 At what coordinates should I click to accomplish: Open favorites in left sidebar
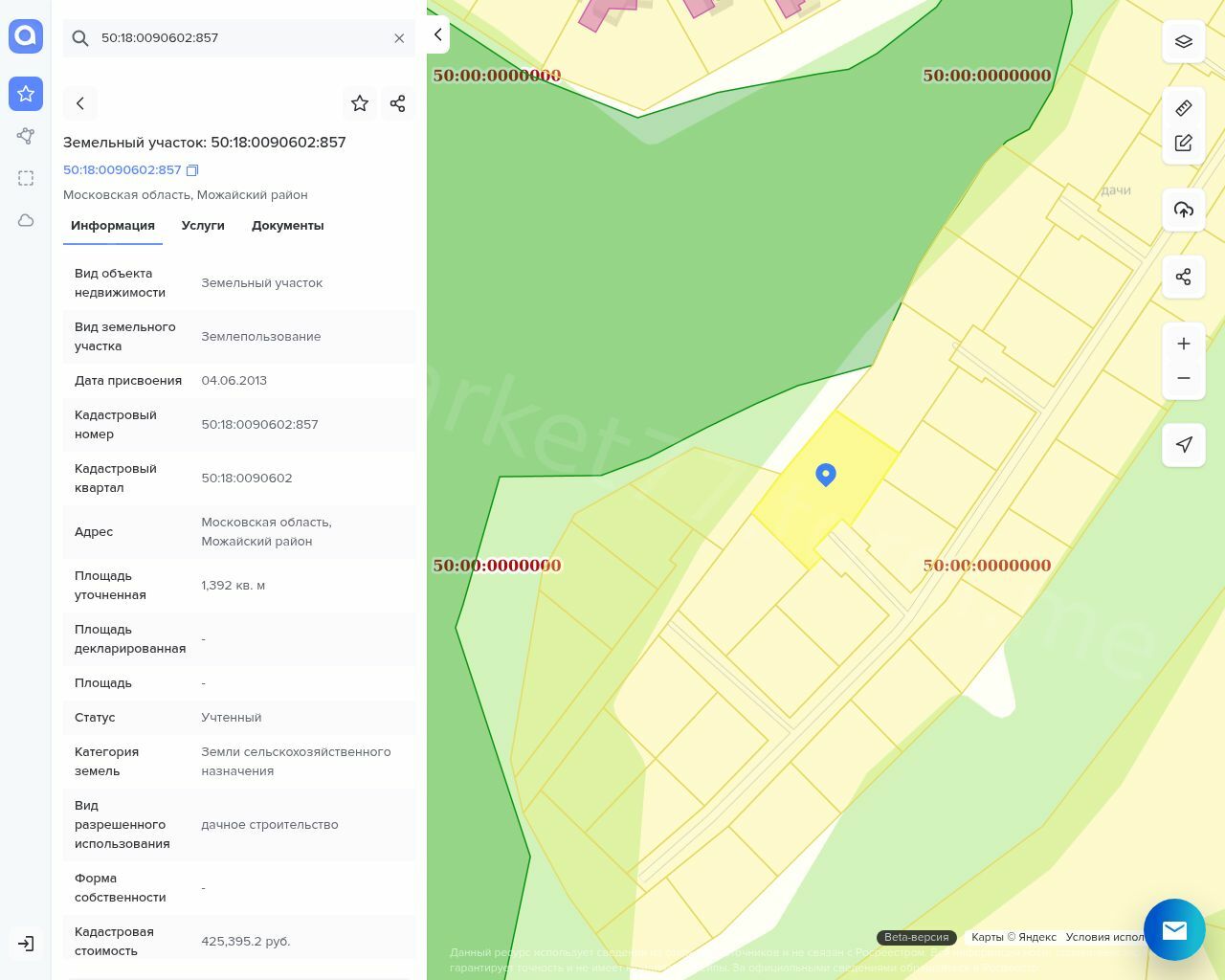pos(26,94)
